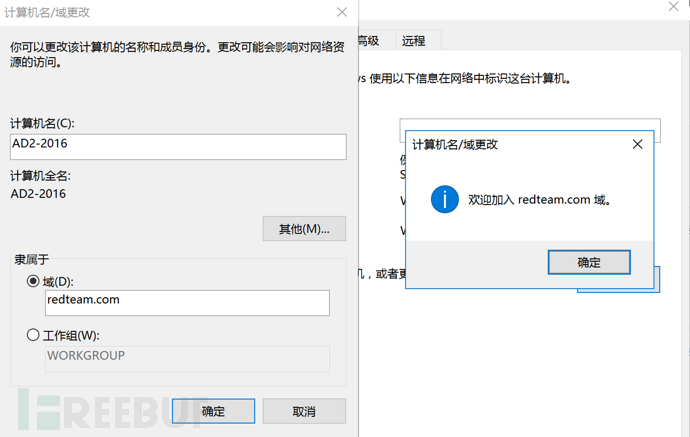The height and width of the screenshot is (437, 690).
Task: Close the background system properties window
Action: [671, 8]
